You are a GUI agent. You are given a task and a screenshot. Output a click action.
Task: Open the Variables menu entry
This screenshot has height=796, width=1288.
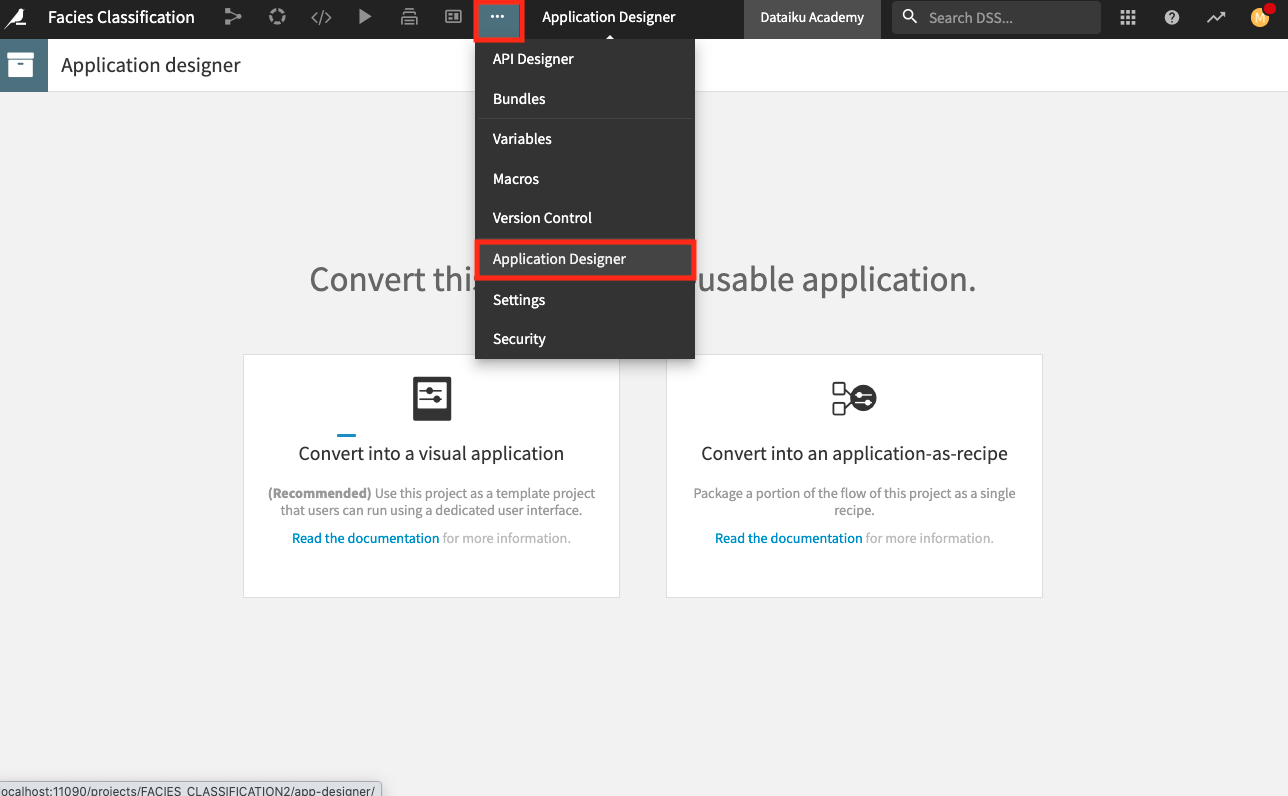522,138
